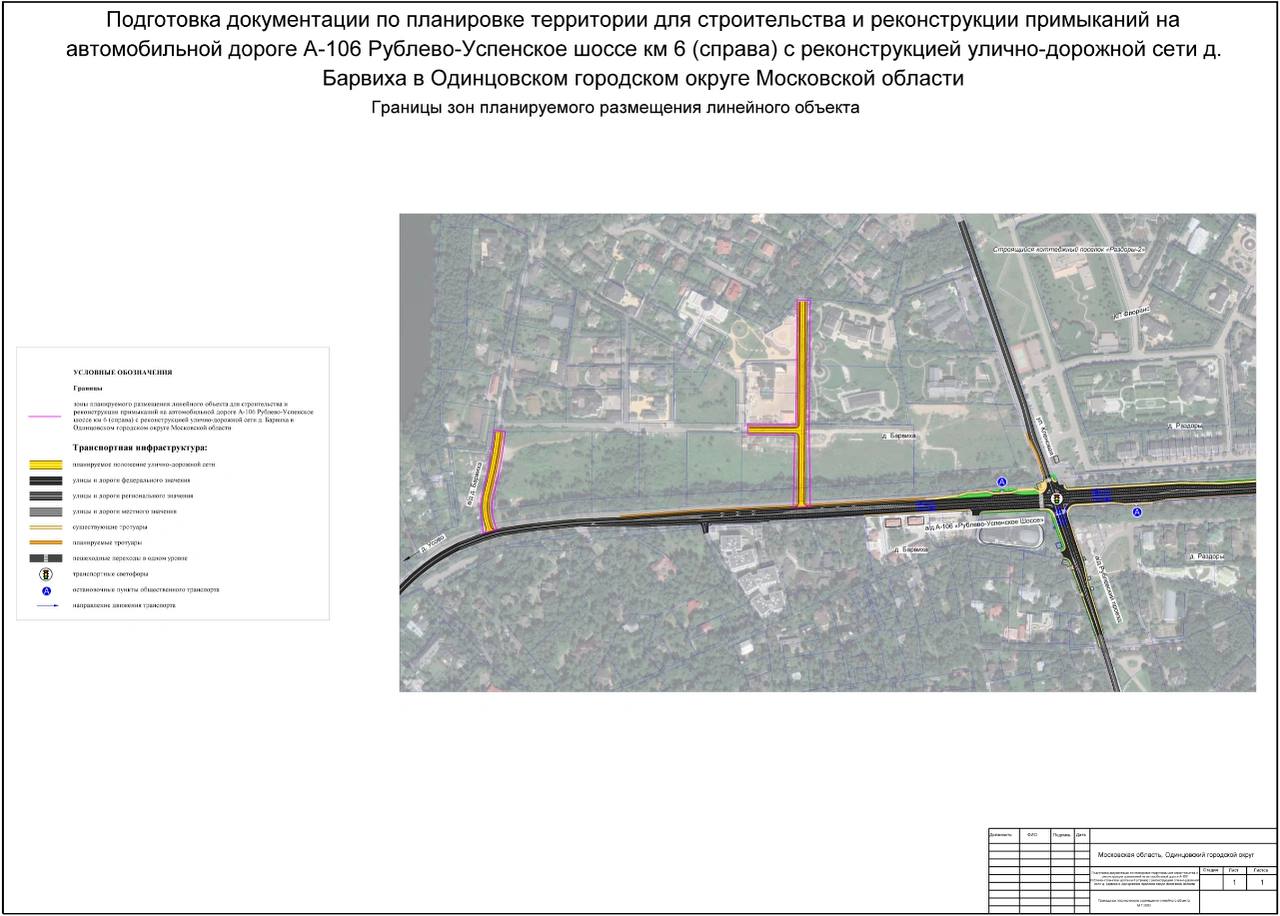Screen dimensions: 1280x916
Task: Click the 'Дата' column header in the title block
Action: pos(1081,835)
